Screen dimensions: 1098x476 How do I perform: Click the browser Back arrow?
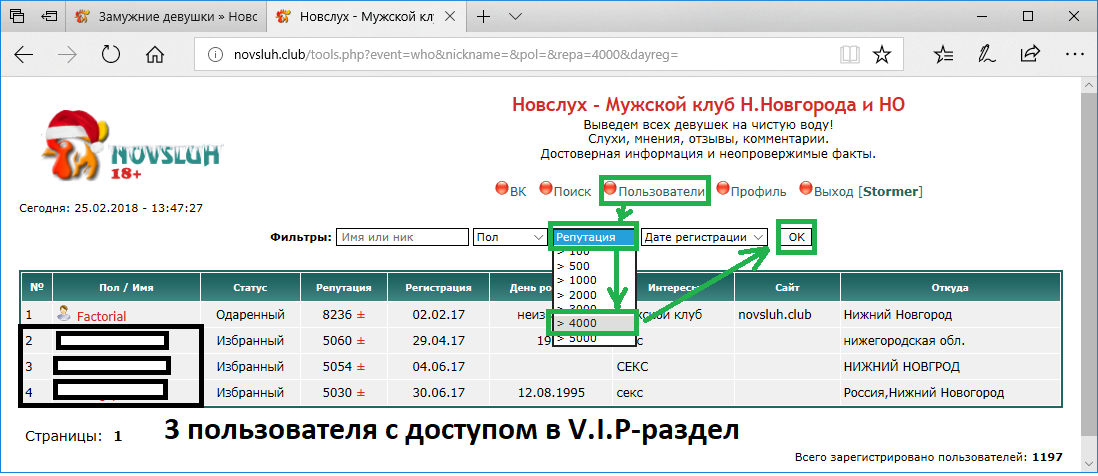tap(24, 54)
